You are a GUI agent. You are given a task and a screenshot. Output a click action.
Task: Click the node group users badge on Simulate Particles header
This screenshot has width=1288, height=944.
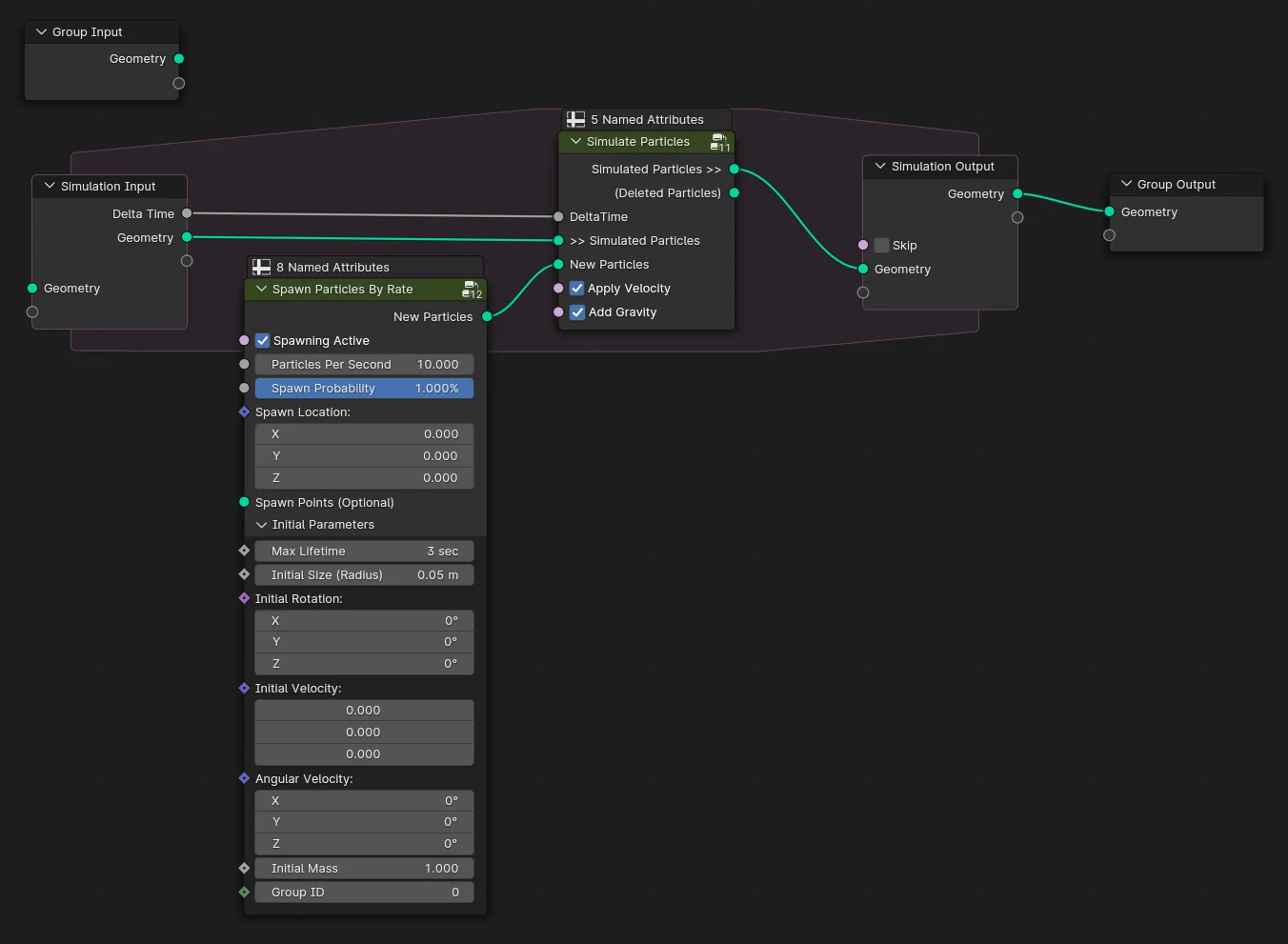pos(720,141)
